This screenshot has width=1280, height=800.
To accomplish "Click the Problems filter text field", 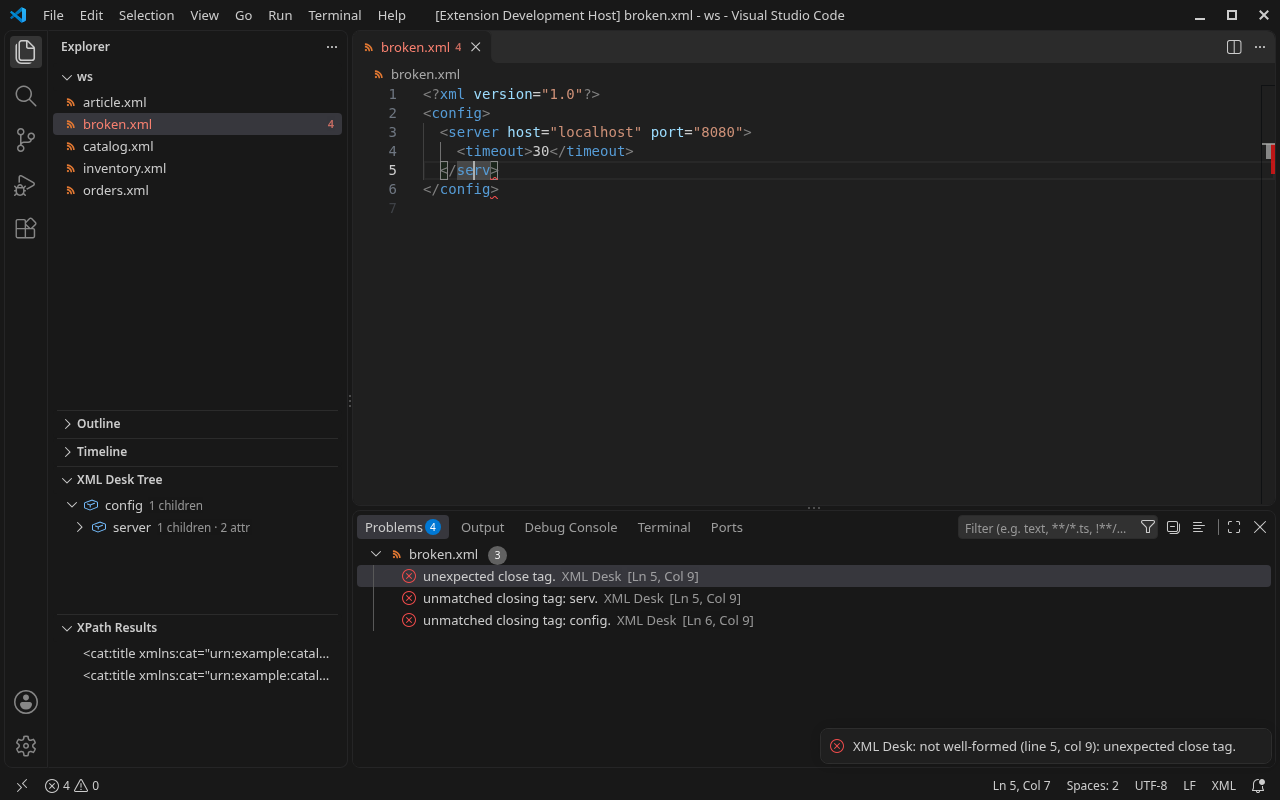I will point(1046,527).
